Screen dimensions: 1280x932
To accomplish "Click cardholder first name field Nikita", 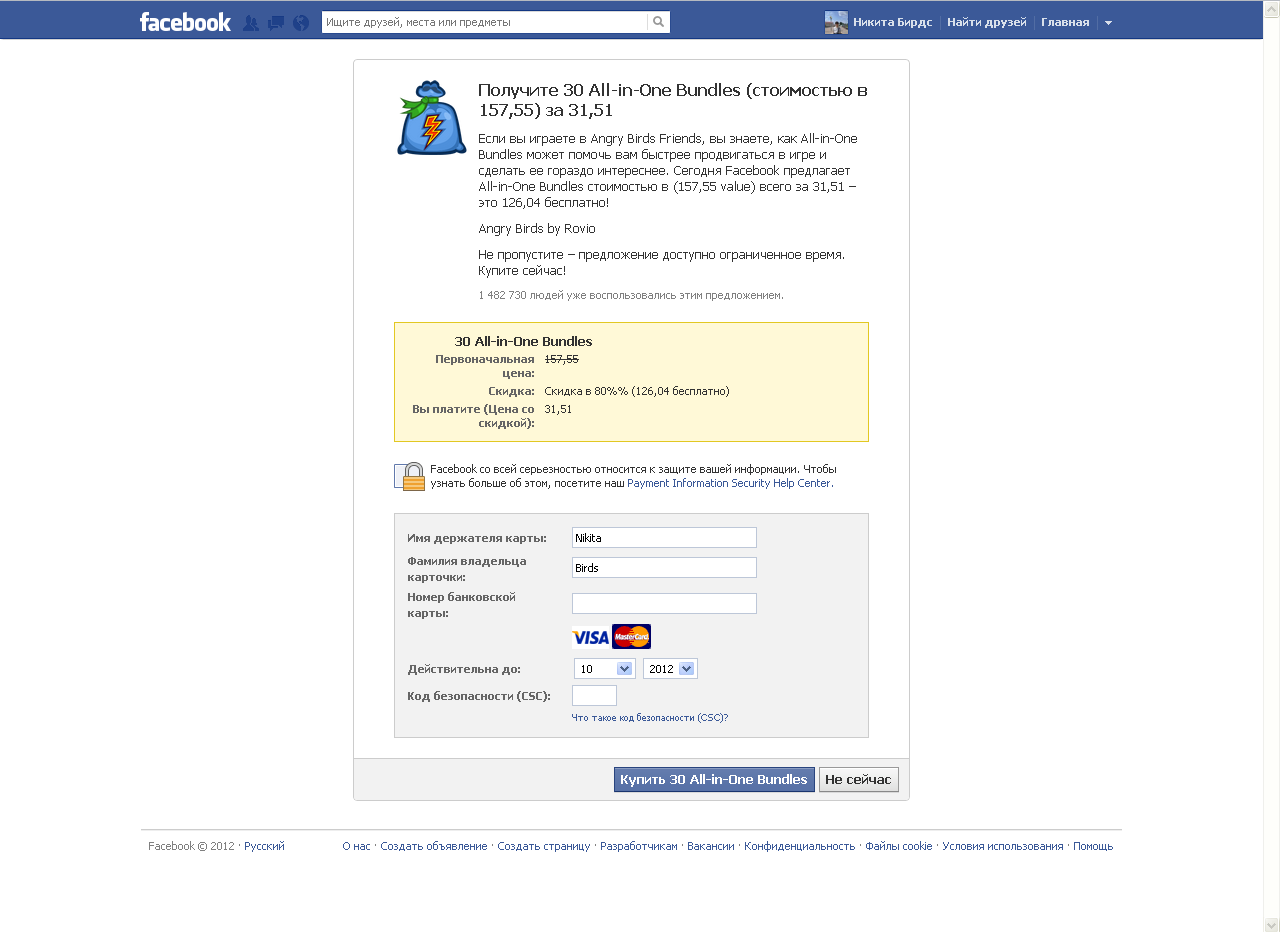I will (664, 538).
